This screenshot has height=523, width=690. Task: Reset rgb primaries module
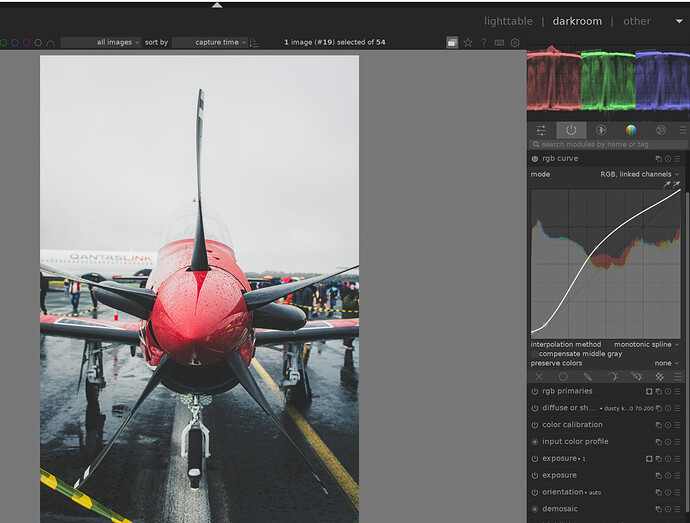click(668, 391)
